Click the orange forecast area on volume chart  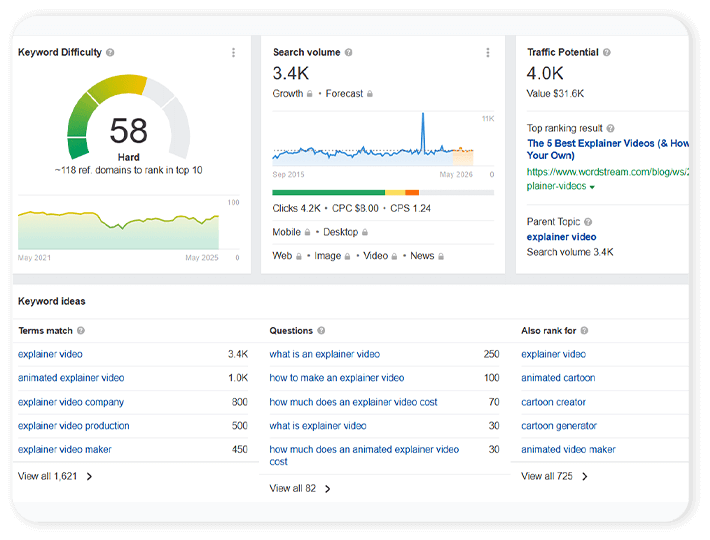pos(463,157)
